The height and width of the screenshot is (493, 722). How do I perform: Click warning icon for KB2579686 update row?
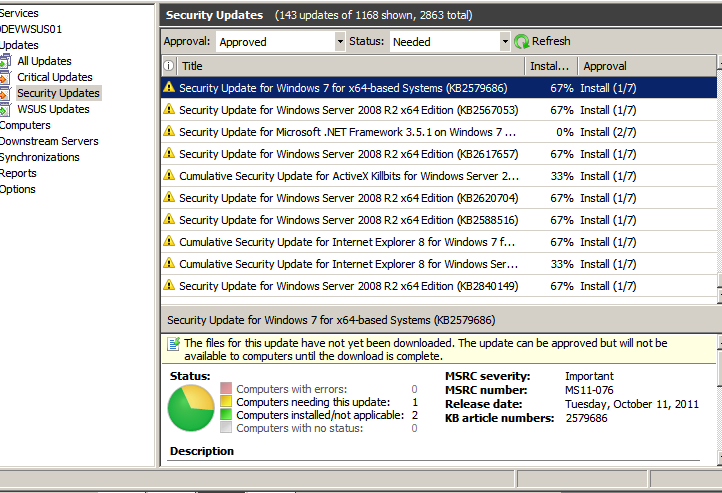(x=169, y=87)
